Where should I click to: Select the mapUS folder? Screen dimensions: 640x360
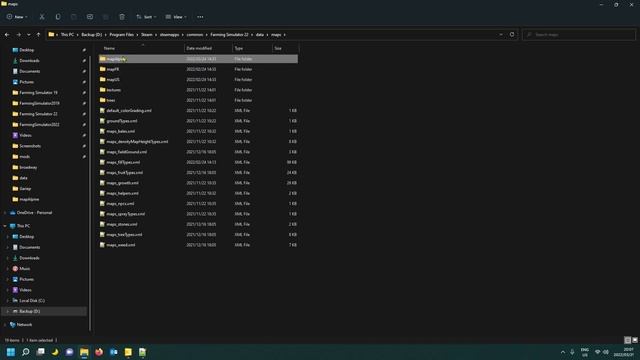tap(198, 80)
